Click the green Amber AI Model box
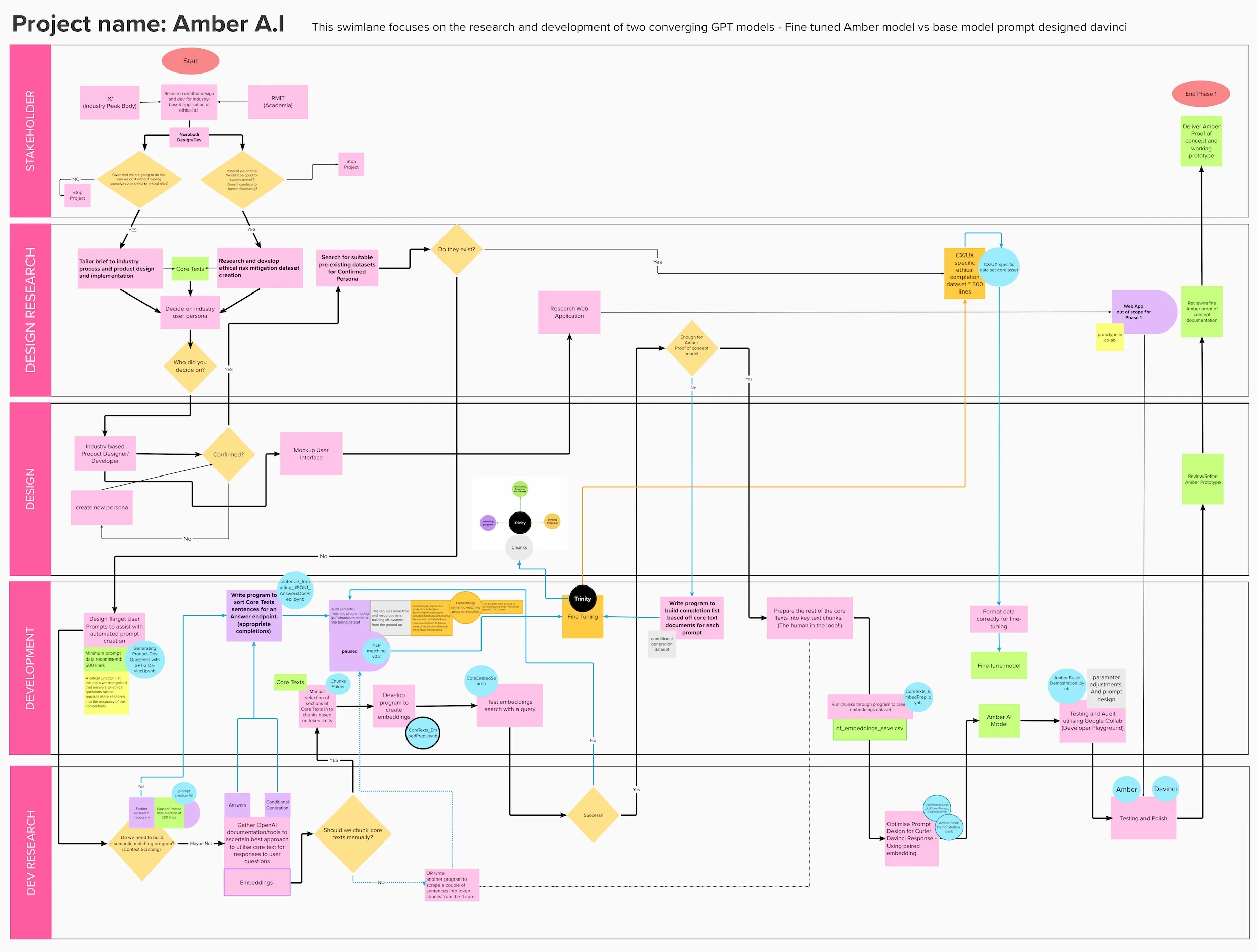Screen dimensions: 1257x952 tap(999, 720)
